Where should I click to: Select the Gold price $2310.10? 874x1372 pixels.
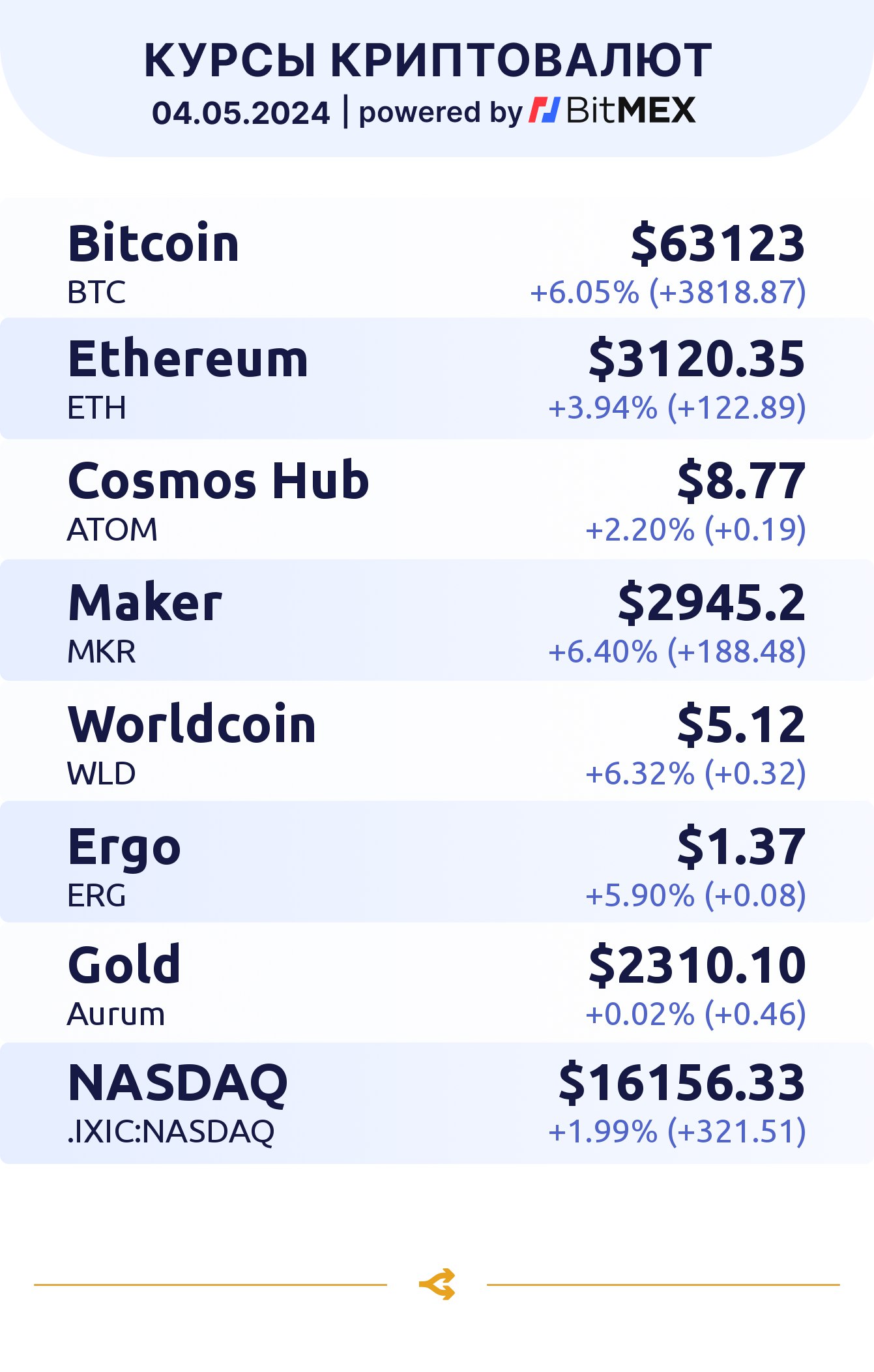point(697,965)
